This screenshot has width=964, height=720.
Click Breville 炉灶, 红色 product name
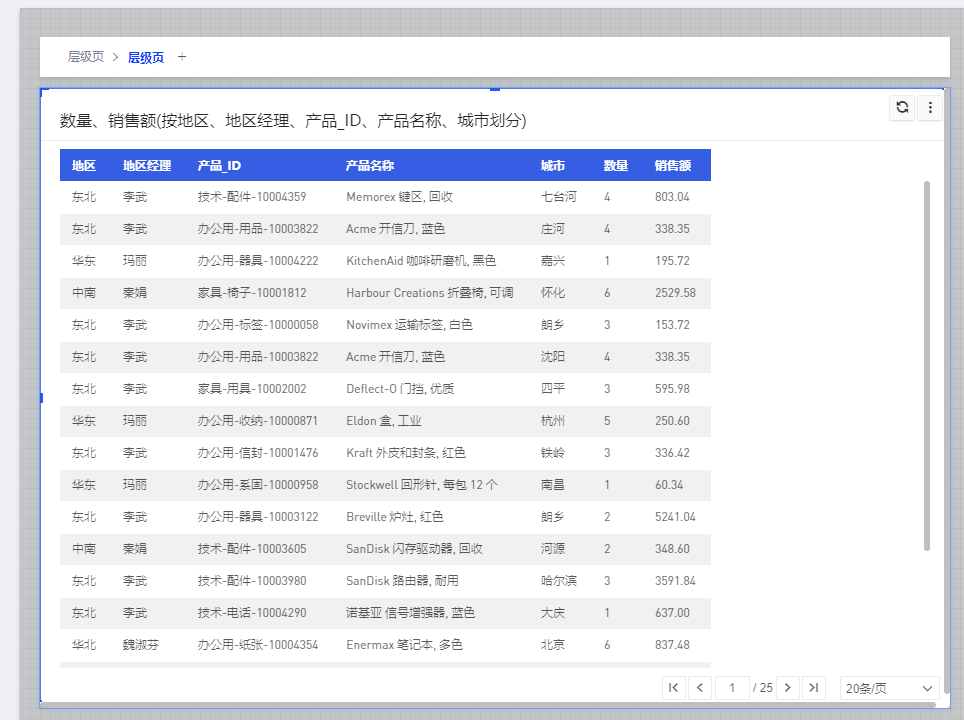(x=395, y=516)
